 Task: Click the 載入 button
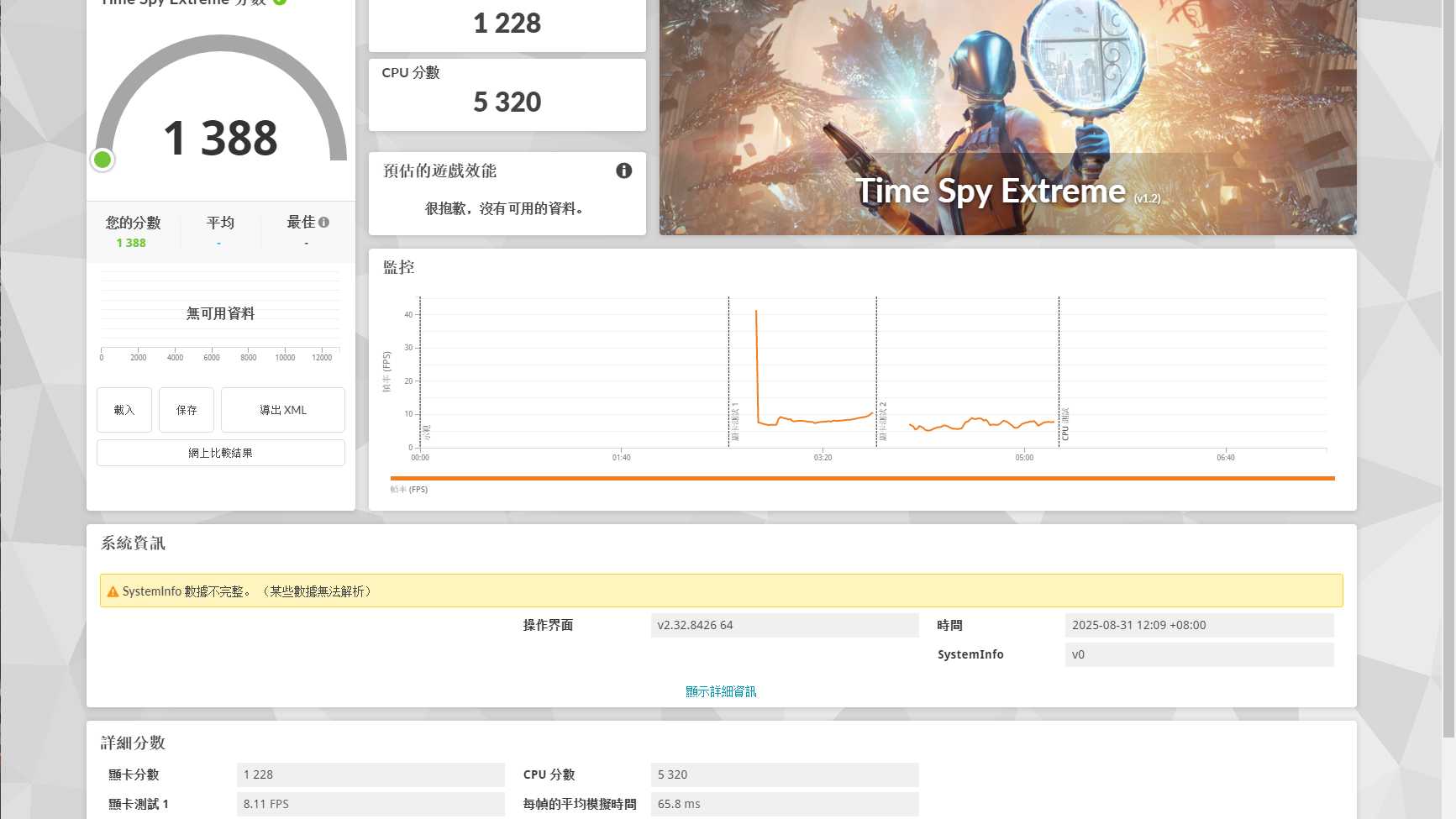pos(124,410)
